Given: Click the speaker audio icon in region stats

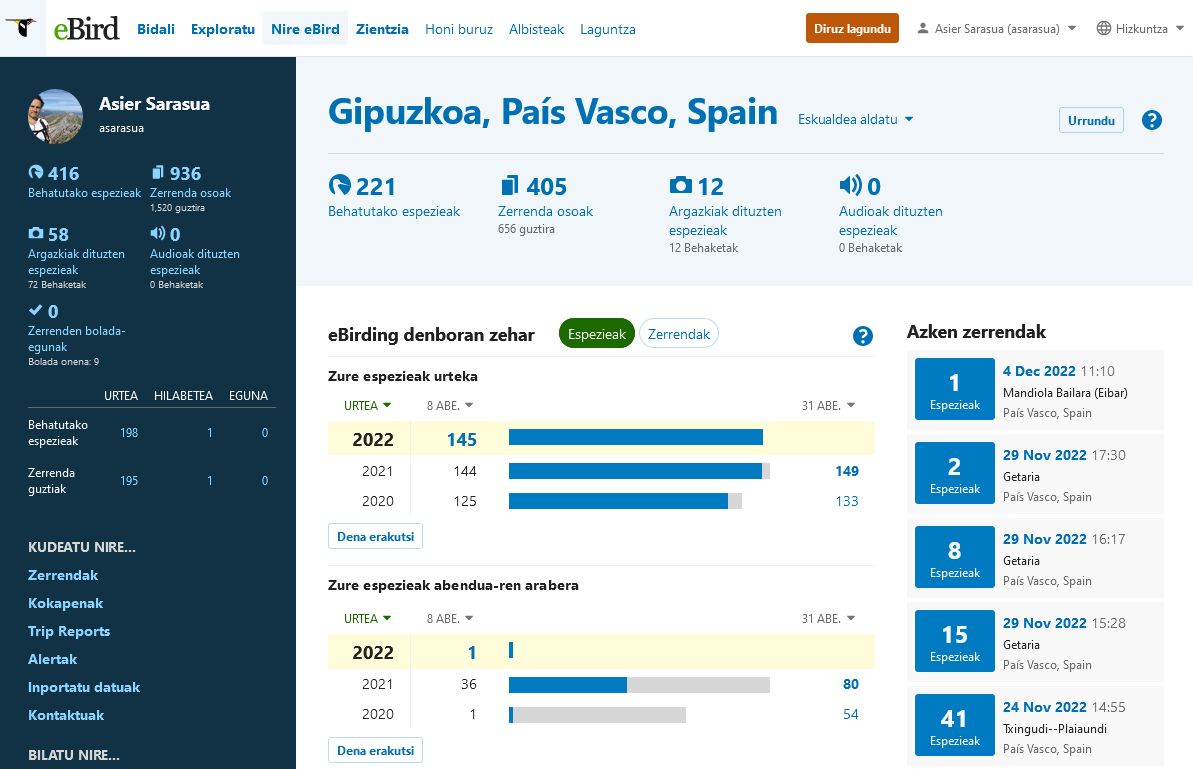Looking at the screenshot, I should coord(850,185).
